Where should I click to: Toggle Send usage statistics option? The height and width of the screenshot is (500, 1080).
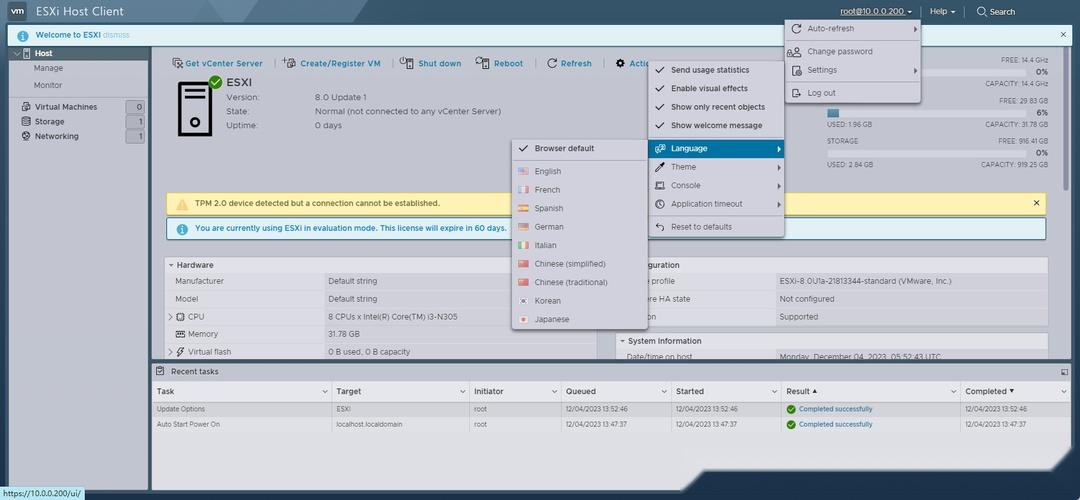716,70
